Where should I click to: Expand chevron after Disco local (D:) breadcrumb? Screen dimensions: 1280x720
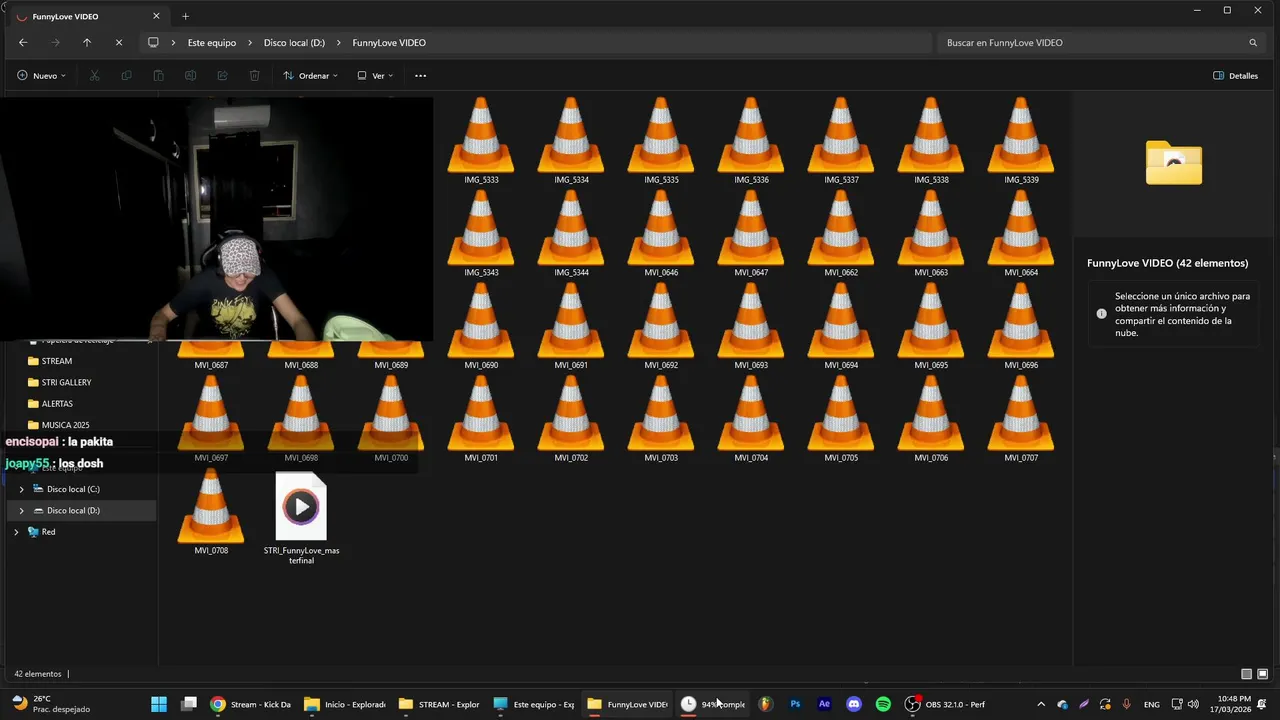339,43
